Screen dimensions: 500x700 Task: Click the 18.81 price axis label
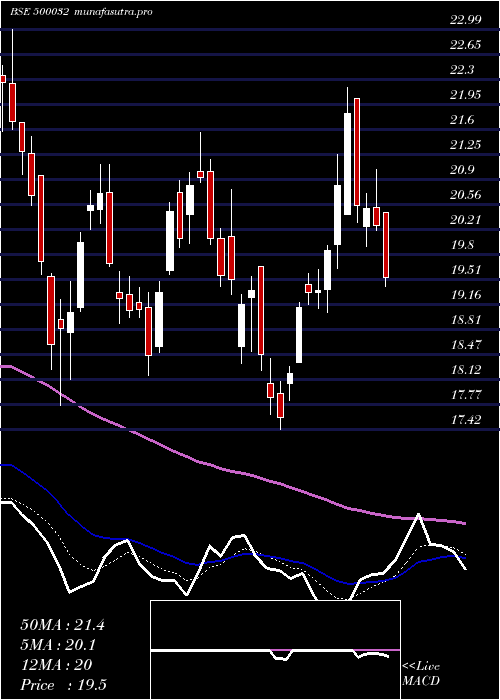465,320
